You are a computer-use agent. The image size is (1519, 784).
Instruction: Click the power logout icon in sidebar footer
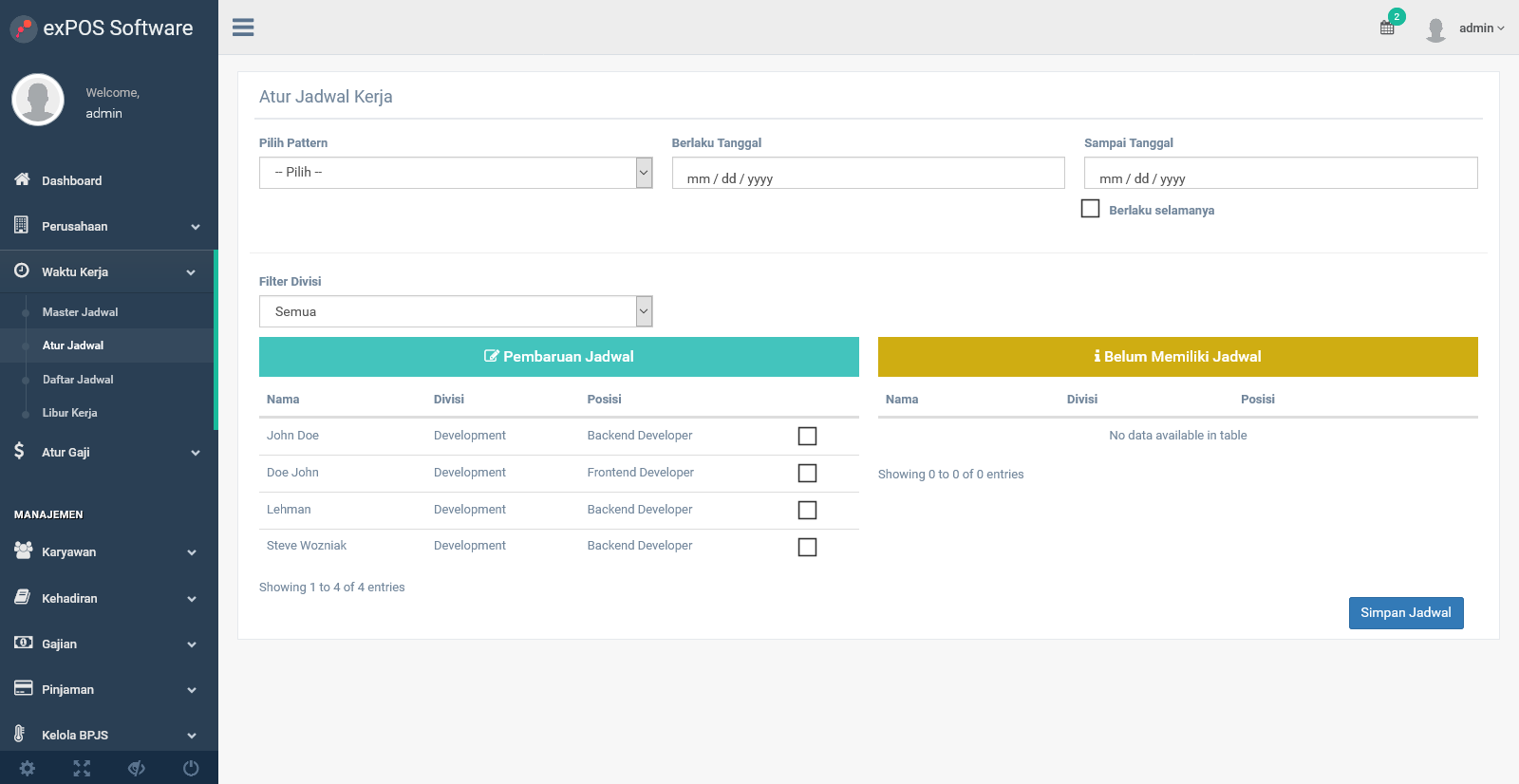191,769
